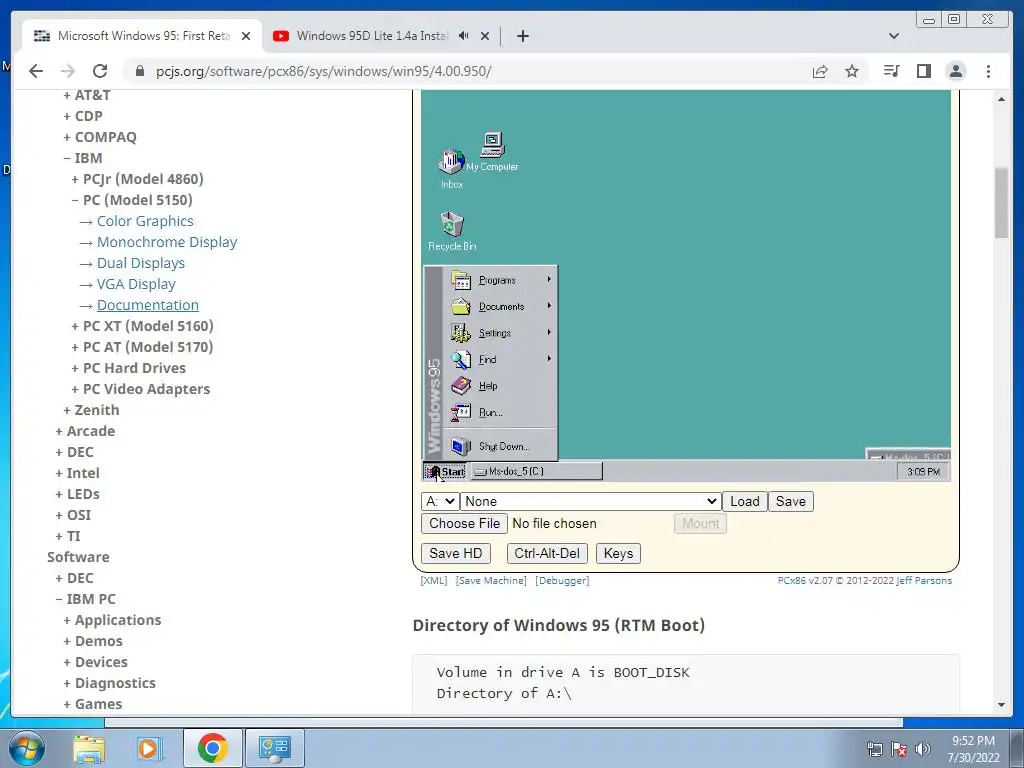Viewport: 1024px width, 768px height.
Task: Reload the page in Chrome
Action: (100, 71)
